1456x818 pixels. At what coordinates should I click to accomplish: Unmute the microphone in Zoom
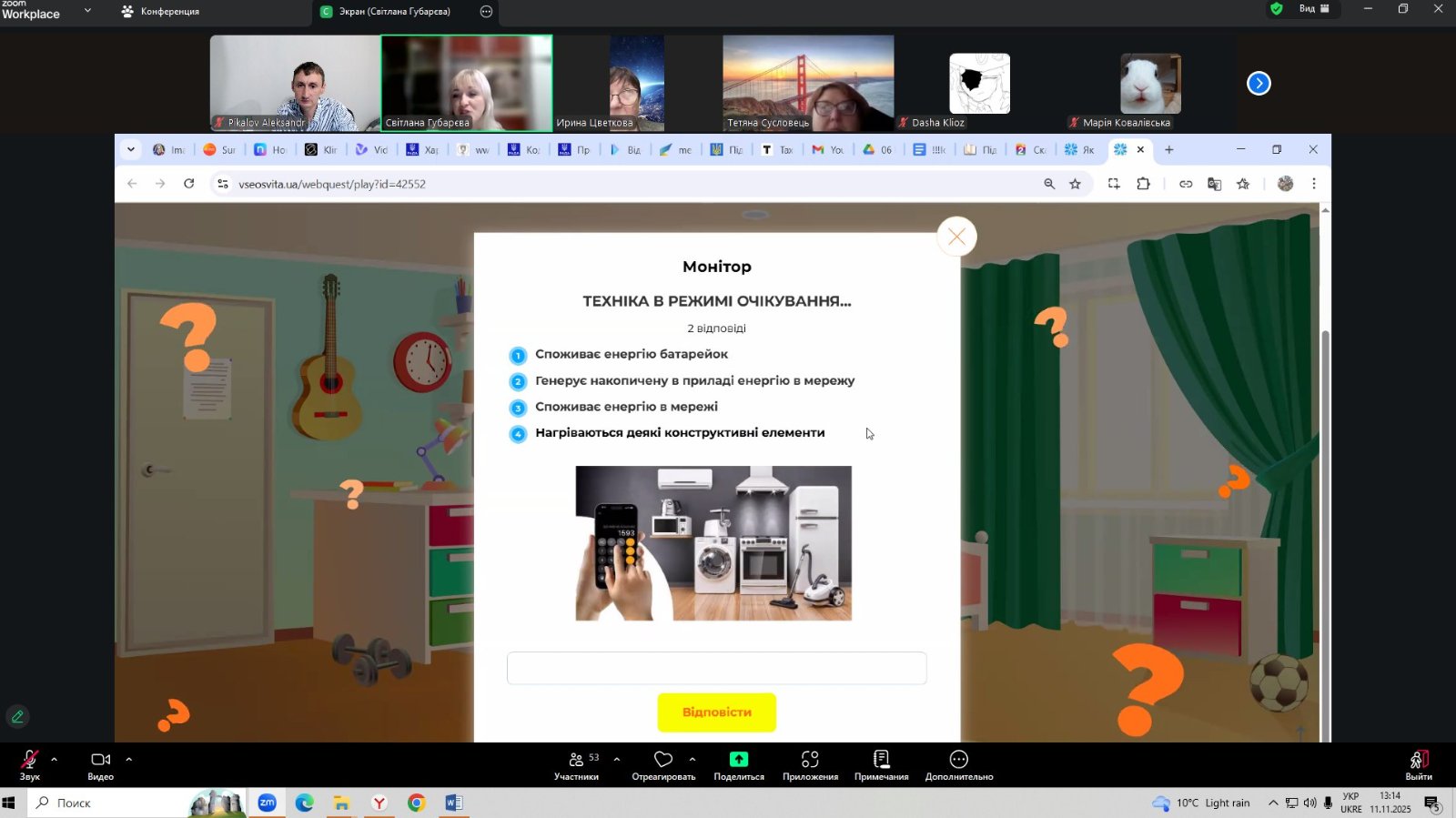point(29,760)
